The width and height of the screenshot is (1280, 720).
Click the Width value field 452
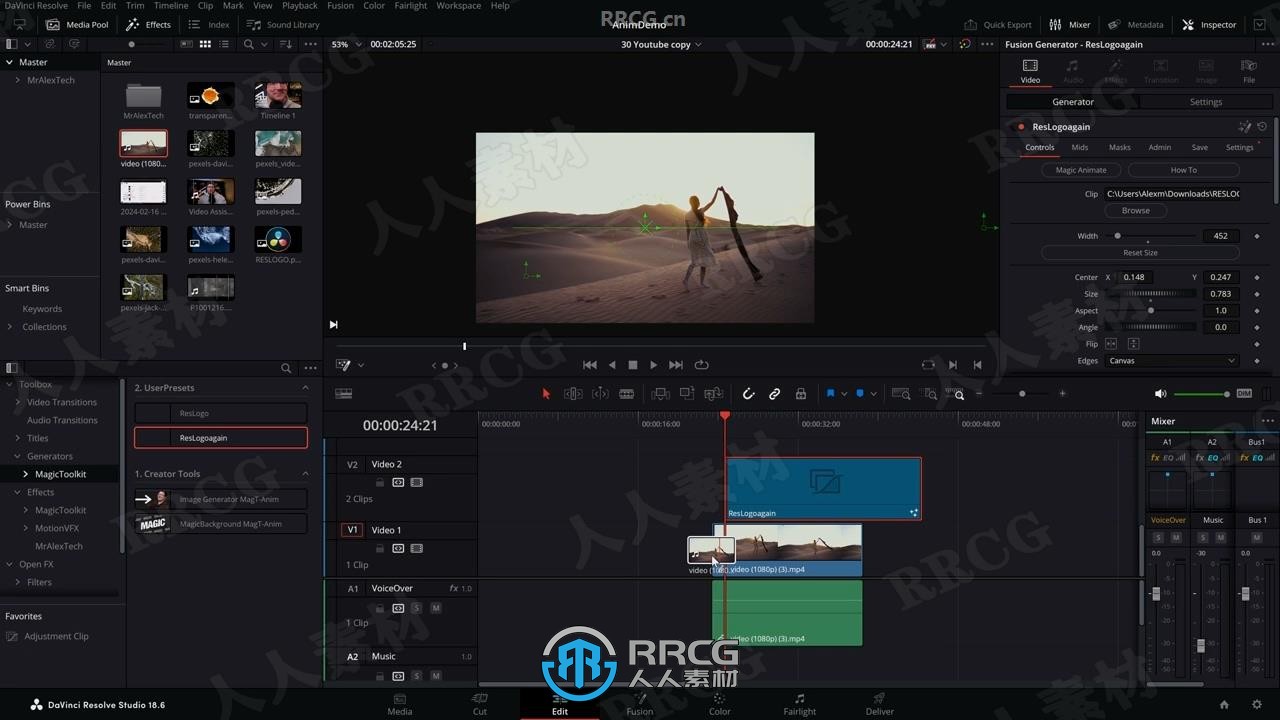point(1220,236)
